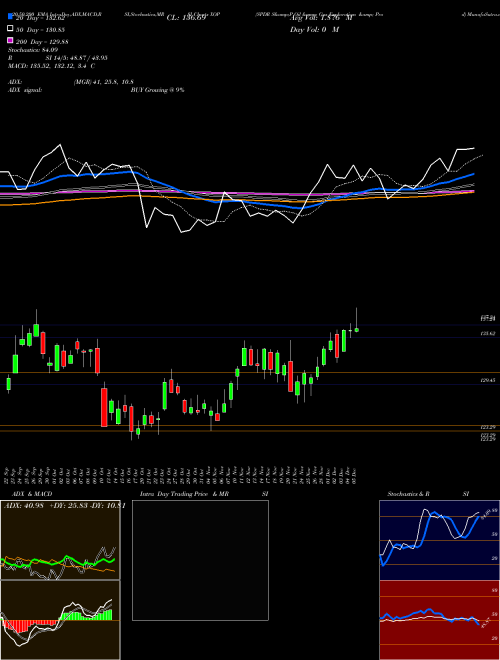Click the closing price 'CL: 136.69' label
This screenshot has height=660, width=500.
click(x=186, y=18)
